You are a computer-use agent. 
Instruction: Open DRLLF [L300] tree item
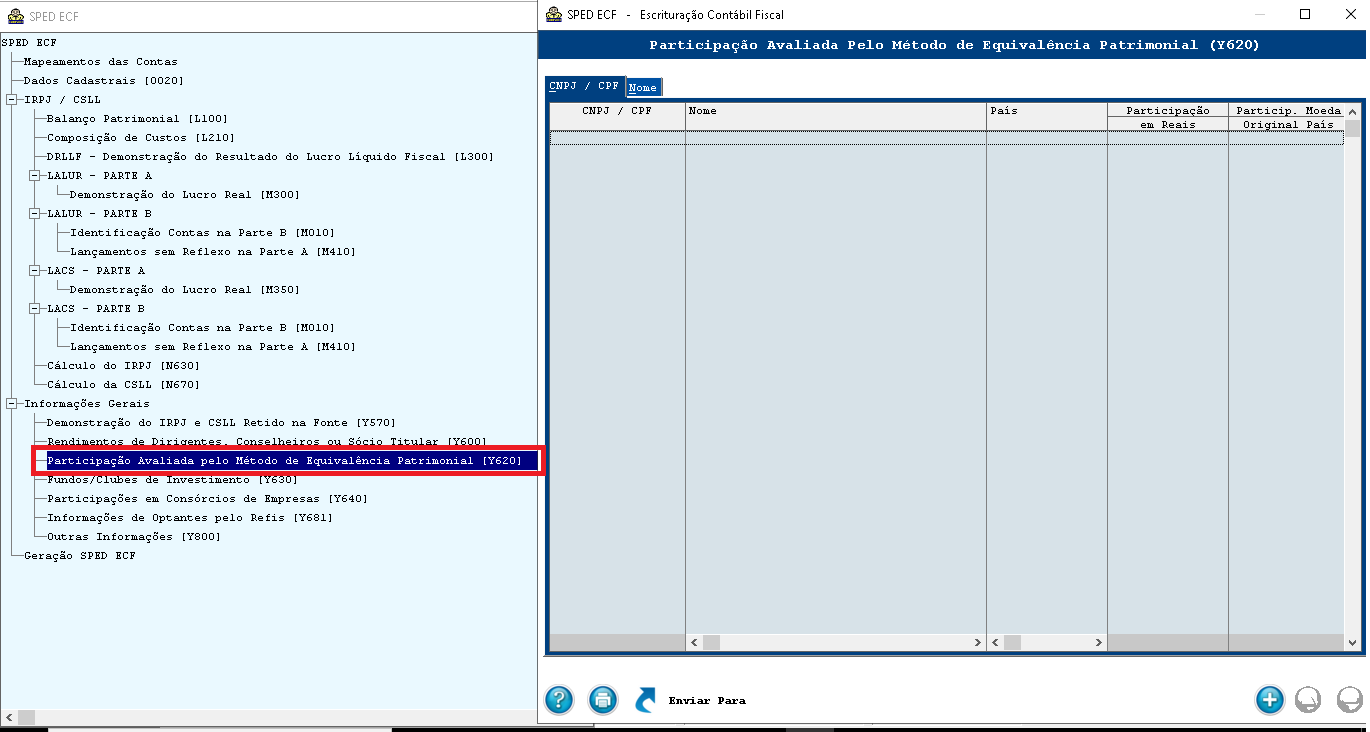(x=270, y=157)
